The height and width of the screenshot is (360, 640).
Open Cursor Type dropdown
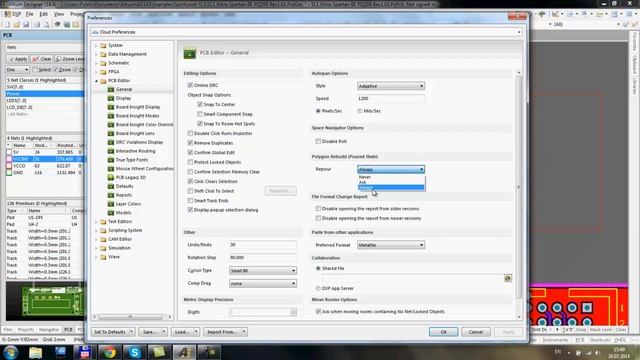tap(263, 271)
